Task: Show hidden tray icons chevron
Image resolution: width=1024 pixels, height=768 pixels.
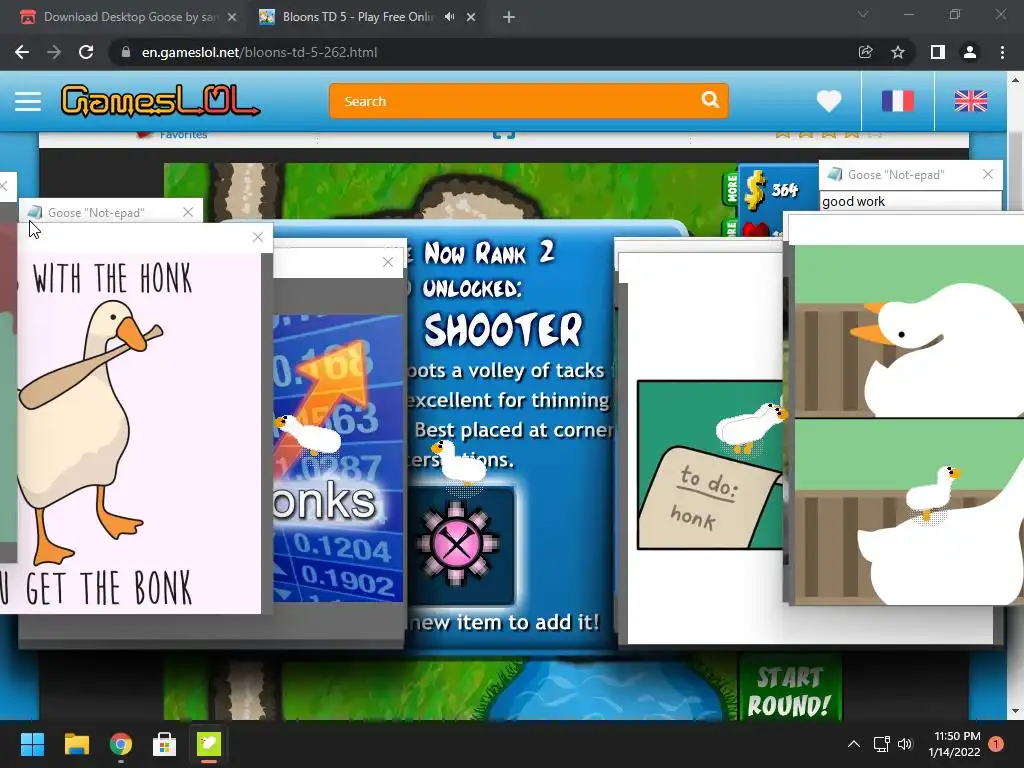Action: pyautogui.click(x=854, y=744)
